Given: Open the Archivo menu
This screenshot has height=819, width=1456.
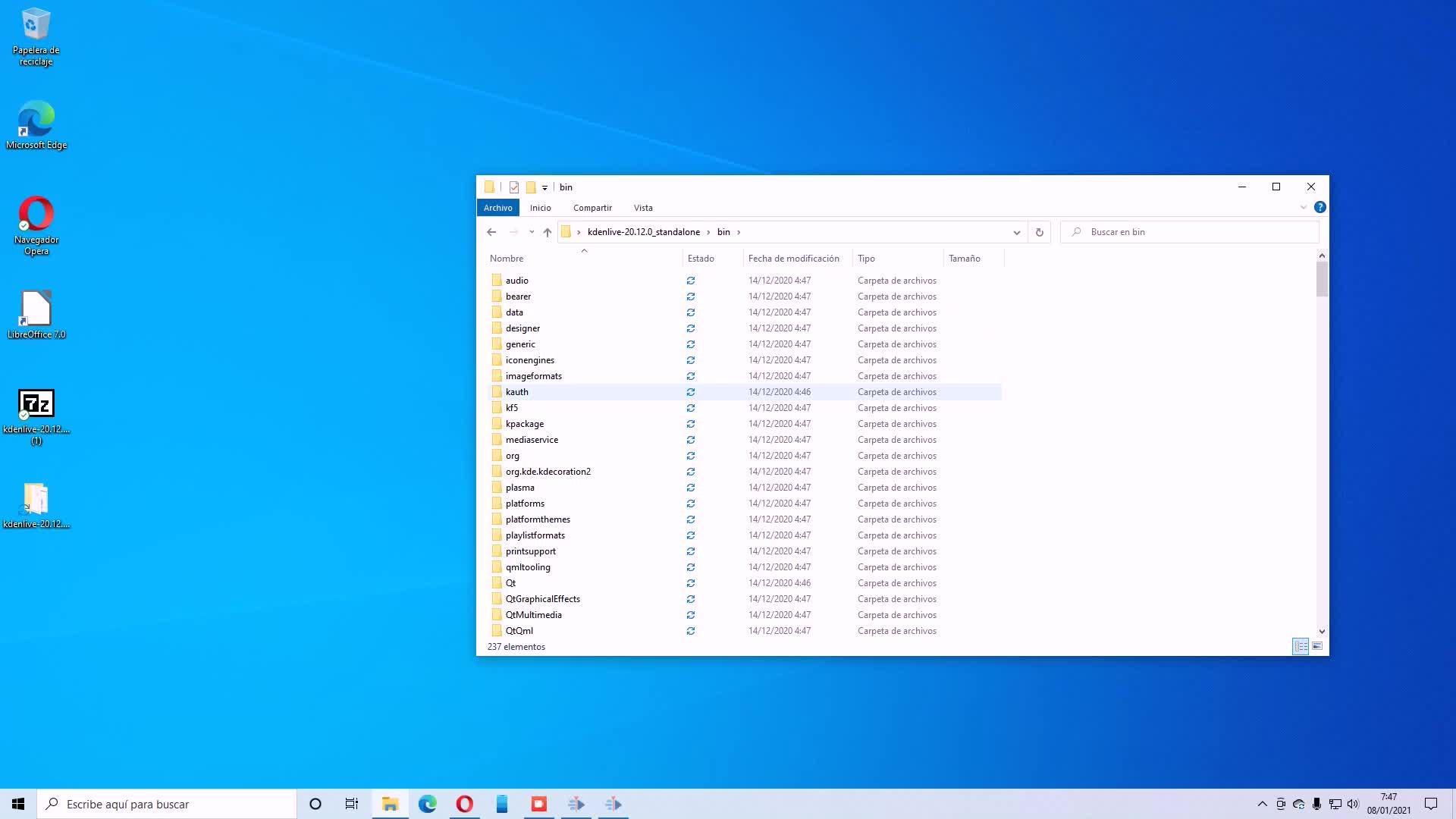Looking at the screenshot, I should click(x=497, y=207).
